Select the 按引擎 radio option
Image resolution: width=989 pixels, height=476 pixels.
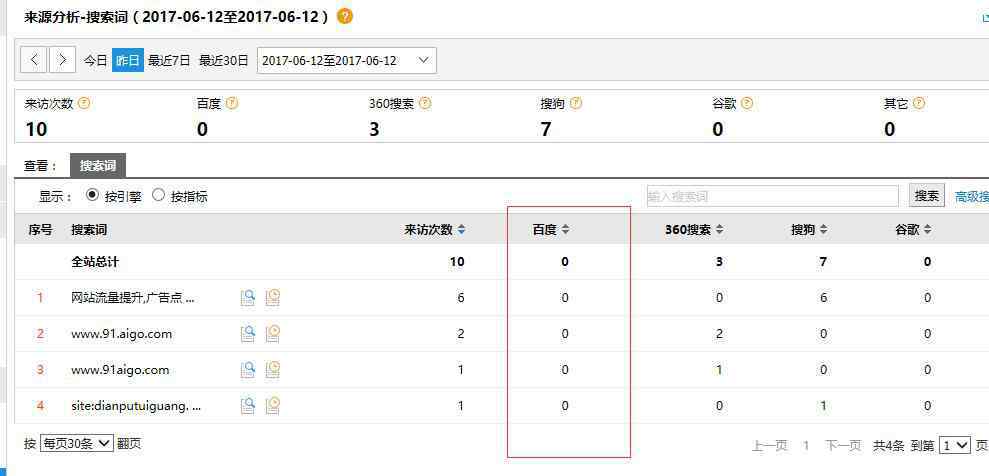(92, 195)
